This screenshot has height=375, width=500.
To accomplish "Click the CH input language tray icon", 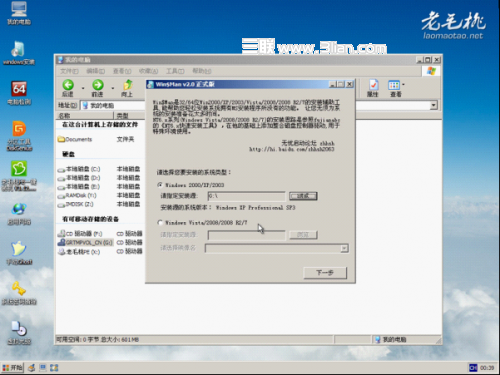I will (x=473, y=368).
